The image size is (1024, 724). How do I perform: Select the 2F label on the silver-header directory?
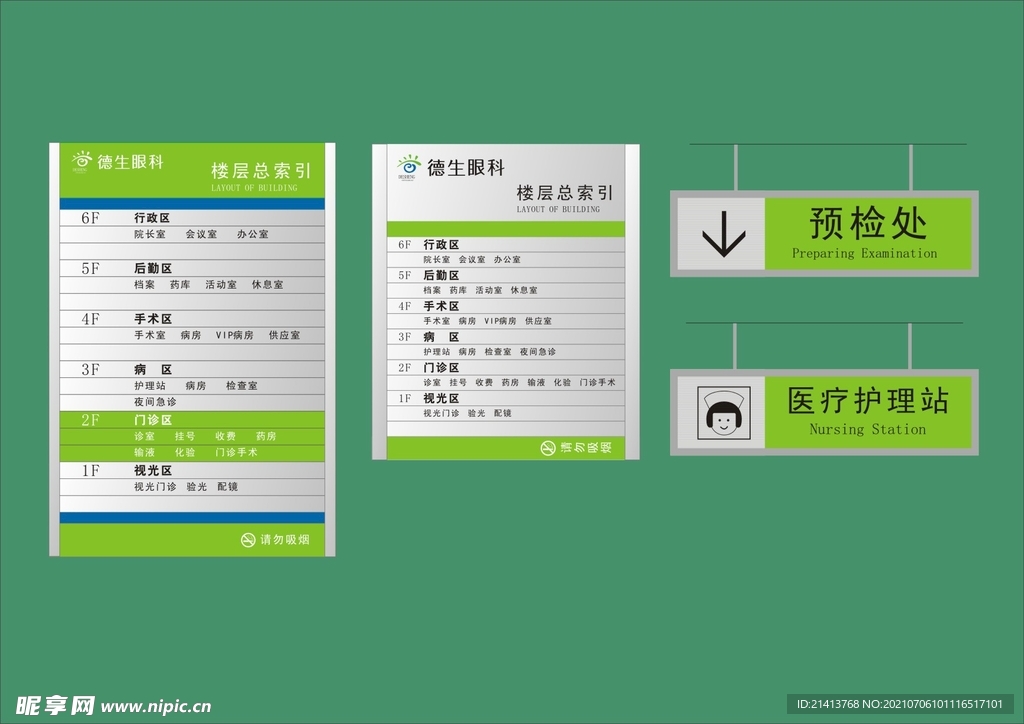pos(405,368)
